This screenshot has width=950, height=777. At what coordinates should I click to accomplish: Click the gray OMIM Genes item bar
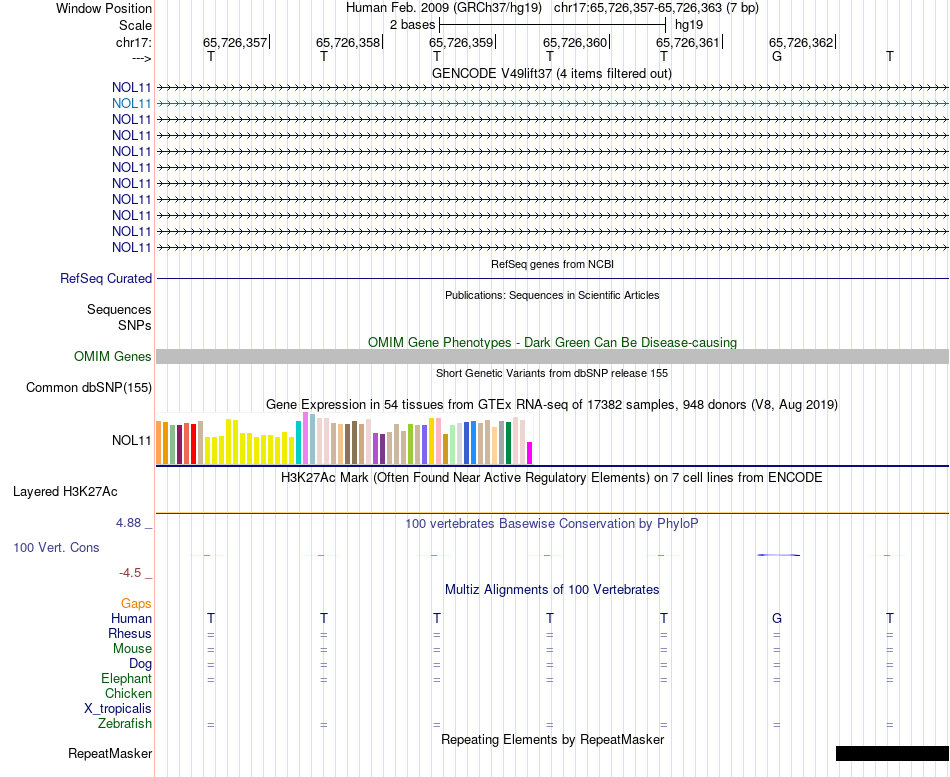point(552,356)
